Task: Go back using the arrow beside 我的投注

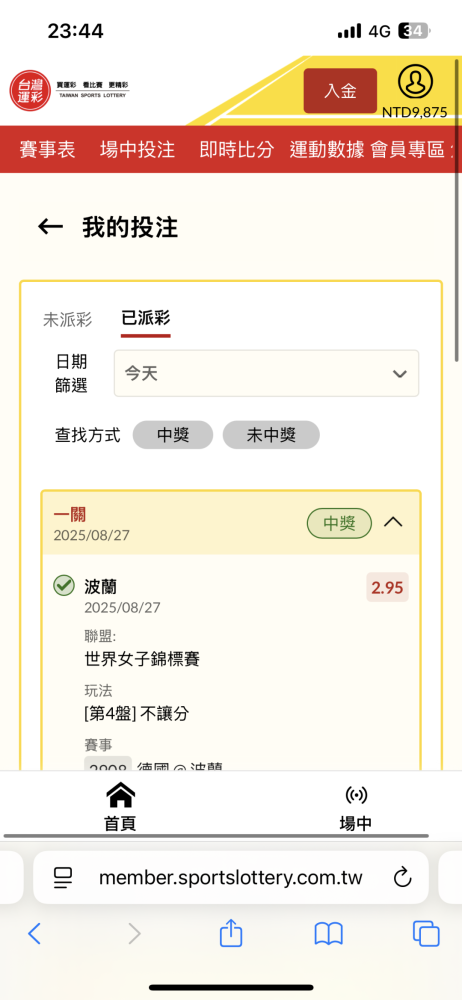Action: pyautogui.click(x=50, y=226)
